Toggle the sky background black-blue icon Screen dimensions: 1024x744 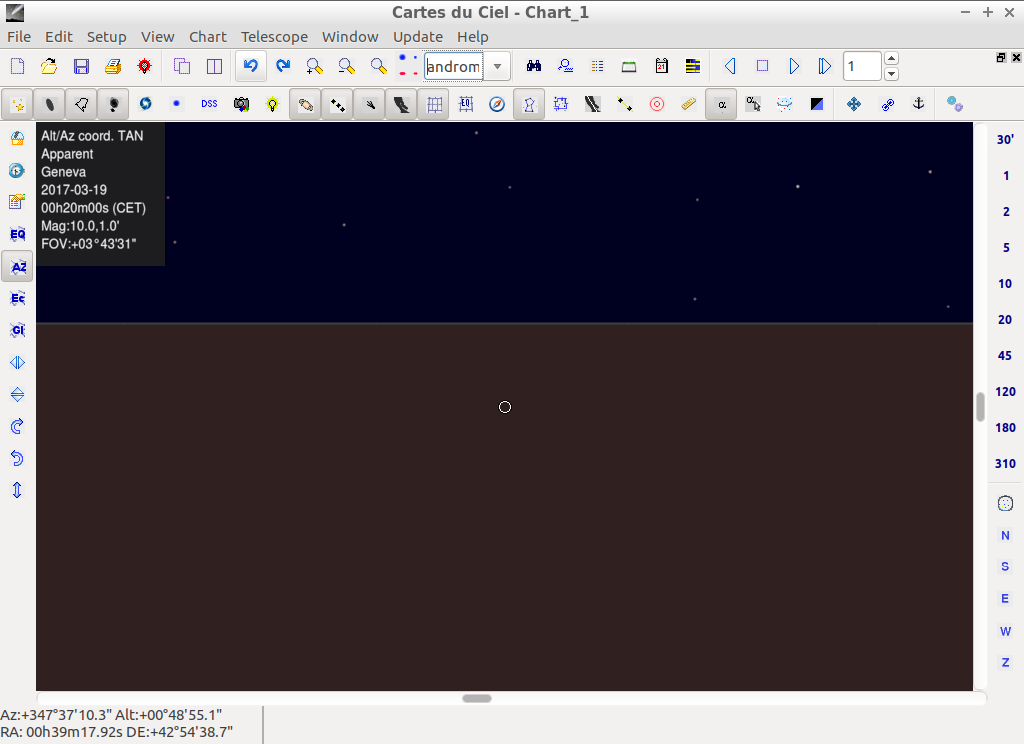tap(817, 104)
